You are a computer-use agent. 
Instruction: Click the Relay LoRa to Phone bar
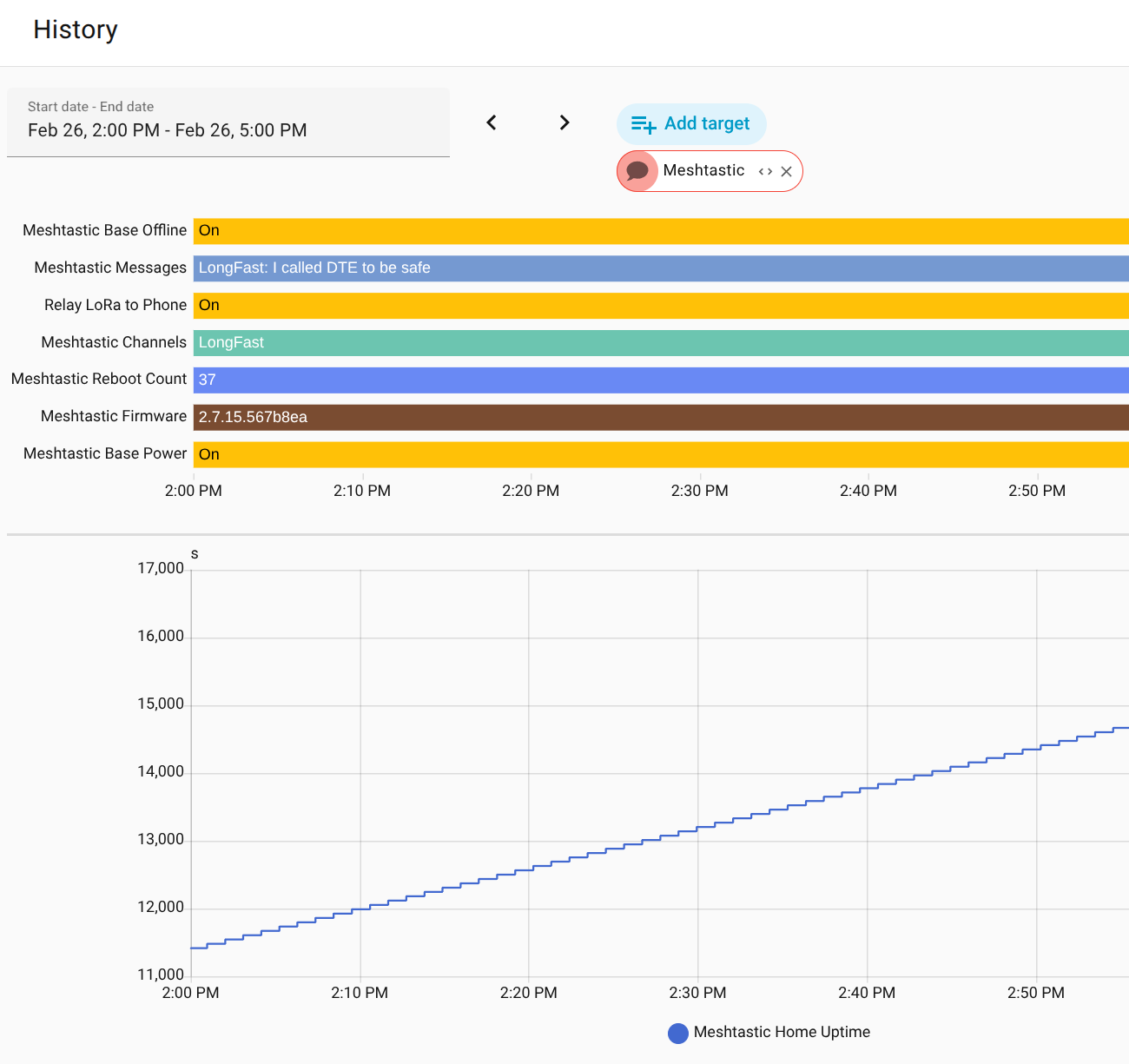(660, 306)
